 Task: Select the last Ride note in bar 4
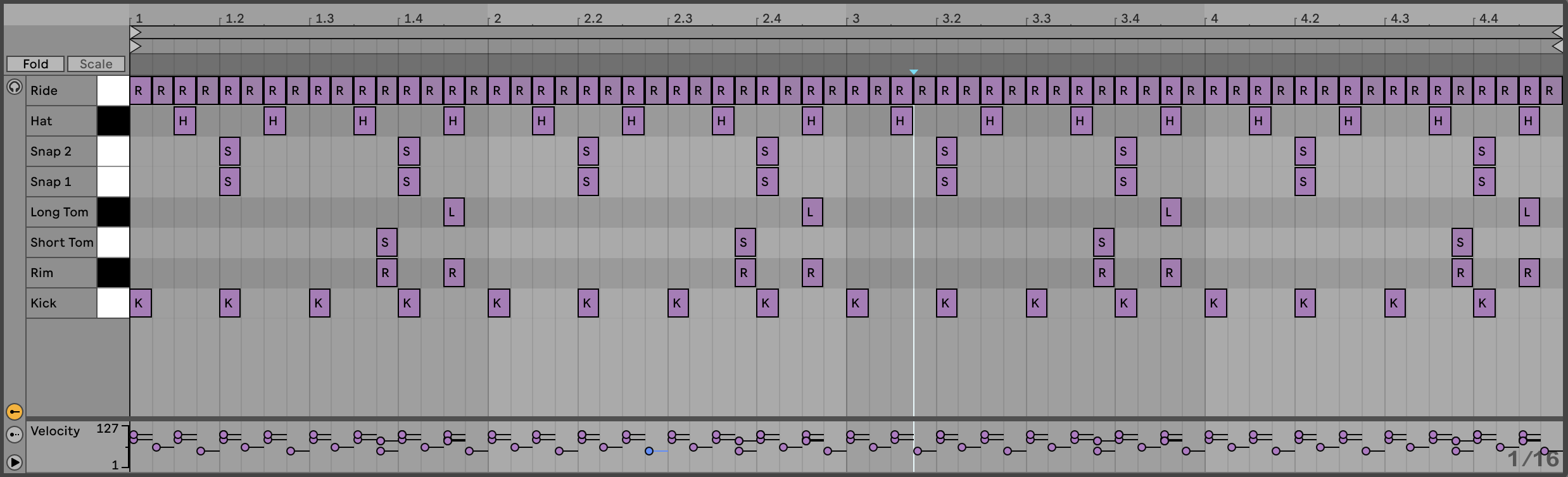click(x=1552, y=90)
